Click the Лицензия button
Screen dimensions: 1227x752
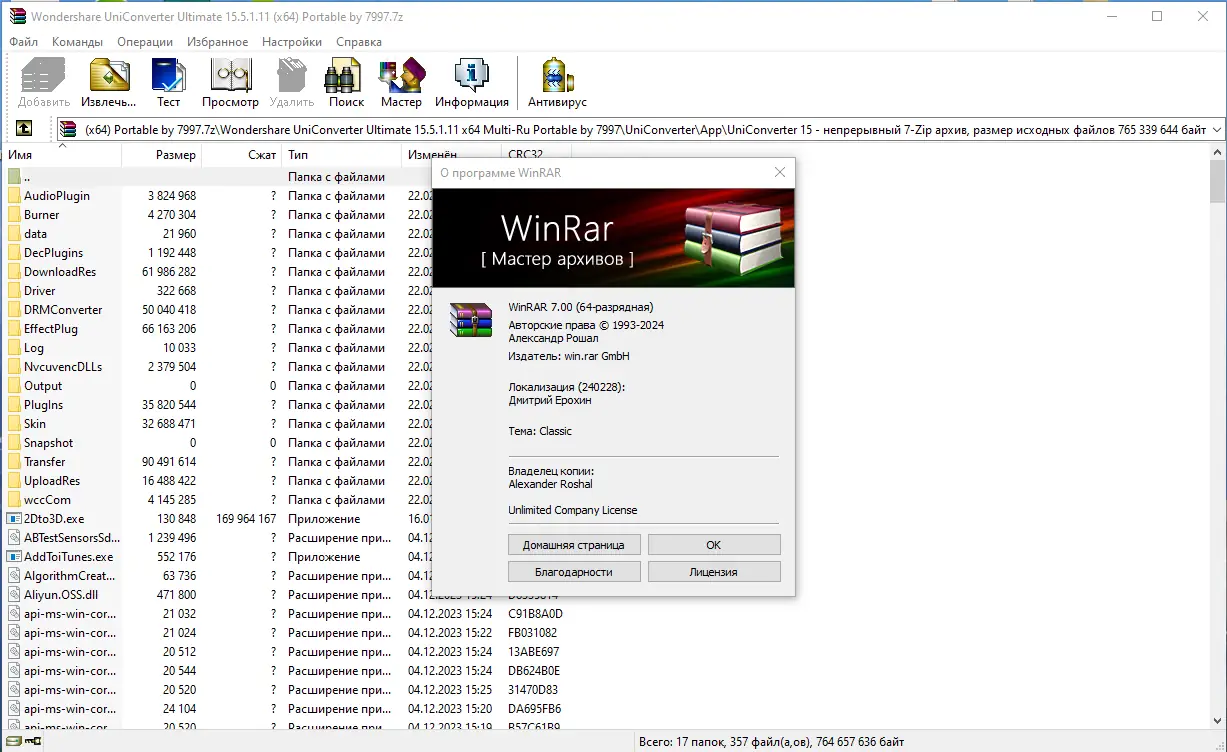point(714,572)
